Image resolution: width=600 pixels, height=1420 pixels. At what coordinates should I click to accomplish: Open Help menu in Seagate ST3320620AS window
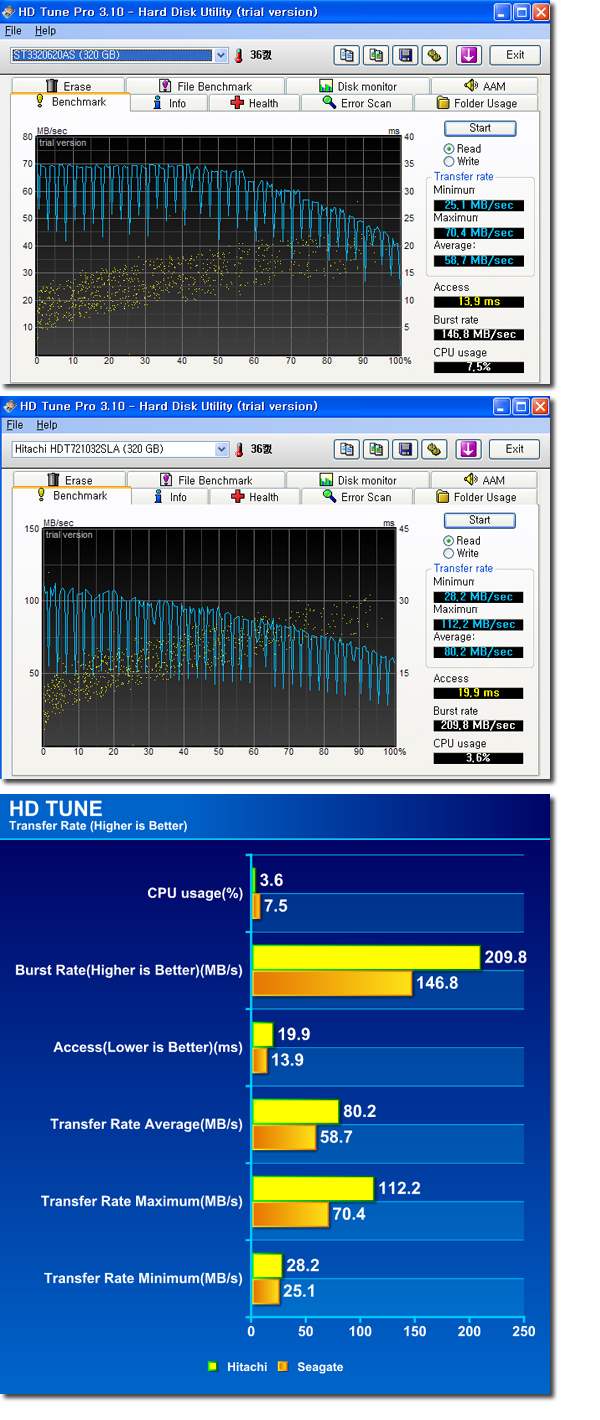coord(45,31)
